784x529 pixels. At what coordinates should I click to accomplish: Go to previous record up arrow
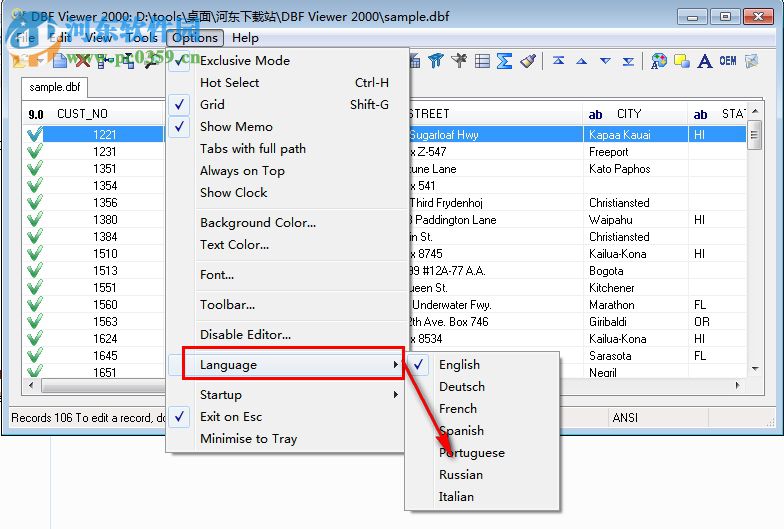pyautogui.click(x=582, y=61)
